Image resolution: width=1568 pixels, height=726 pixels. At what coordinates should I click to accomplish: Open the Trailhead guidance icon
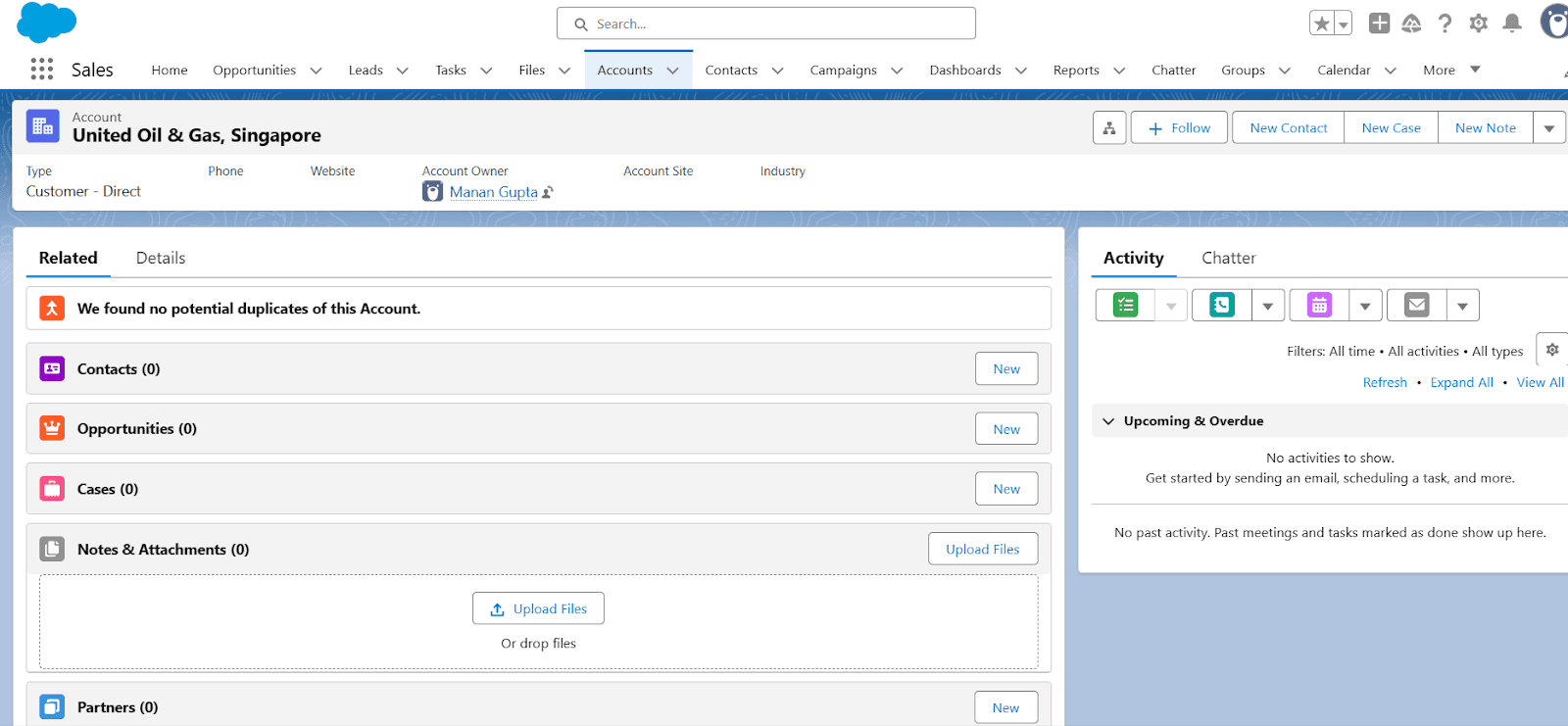[1411, 23]
